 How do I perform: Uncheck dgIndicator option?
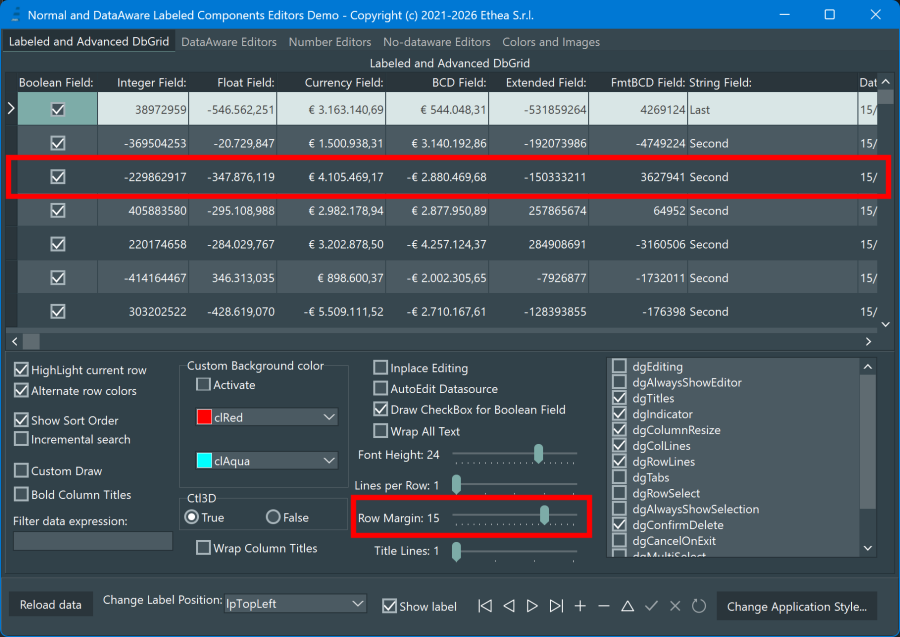(x=619, y=414)
